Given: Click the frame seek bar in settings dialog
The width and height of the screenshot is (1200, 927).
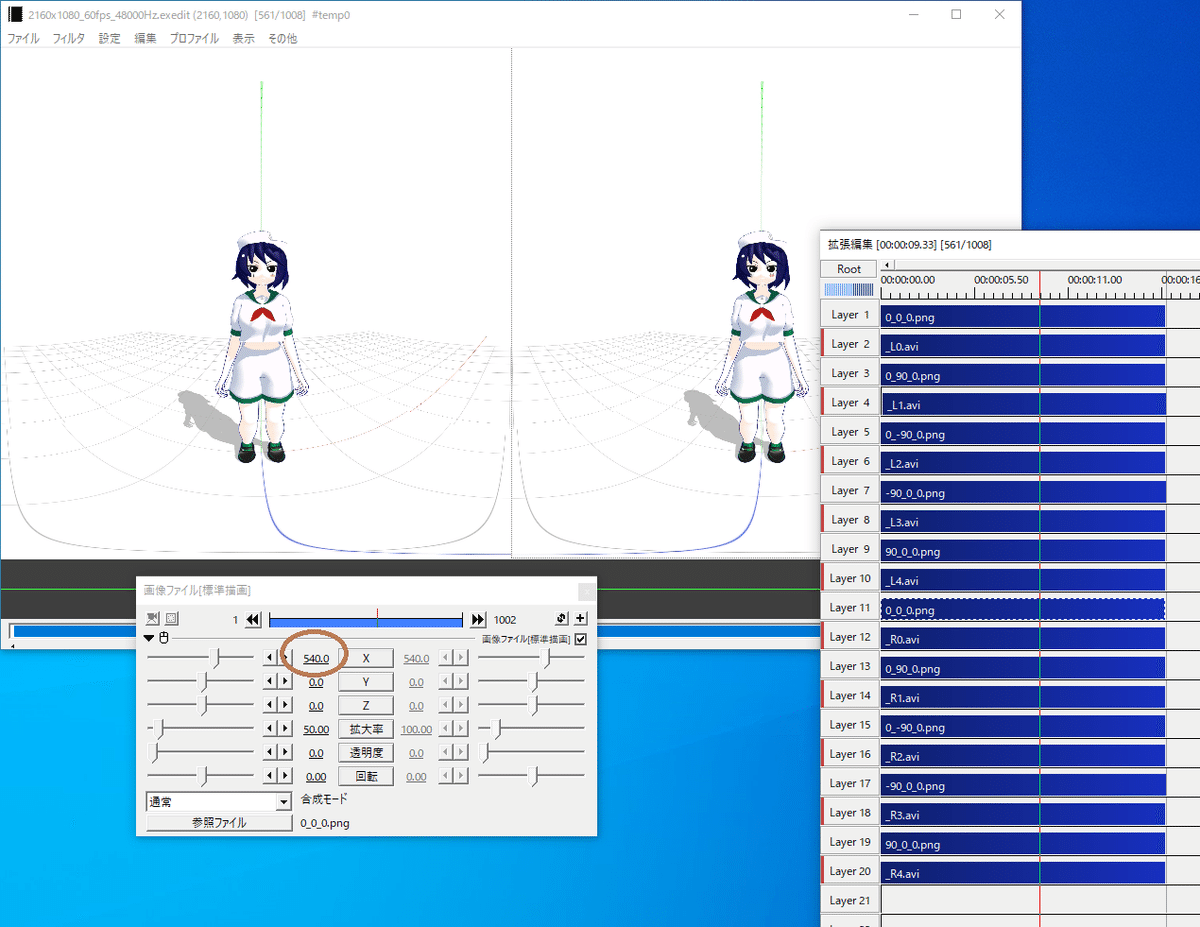Looking at the screenshot, I should click(x=366, y=620).
